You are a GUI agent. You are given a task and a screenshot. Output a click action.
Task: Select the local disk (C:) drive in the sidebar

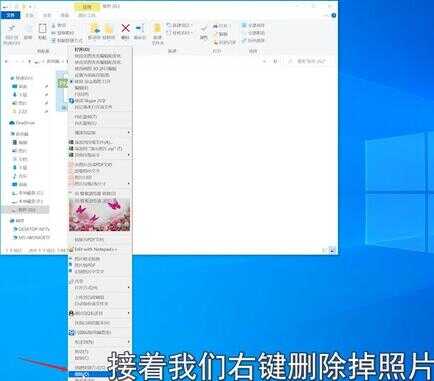click(28, 193)
